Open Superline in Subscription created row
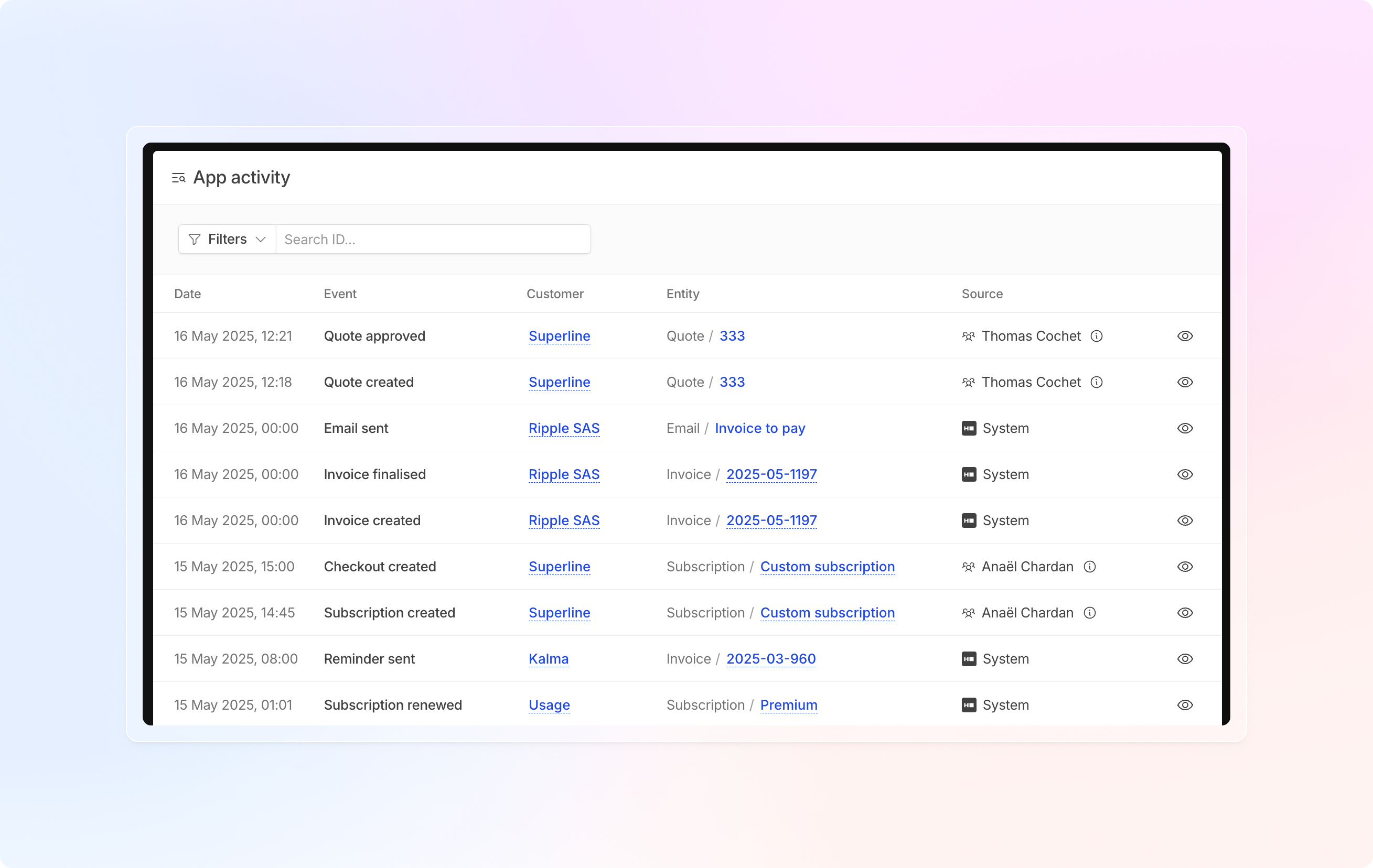Viewport: 1373px width, 868px height. click(x=560, y=613)
